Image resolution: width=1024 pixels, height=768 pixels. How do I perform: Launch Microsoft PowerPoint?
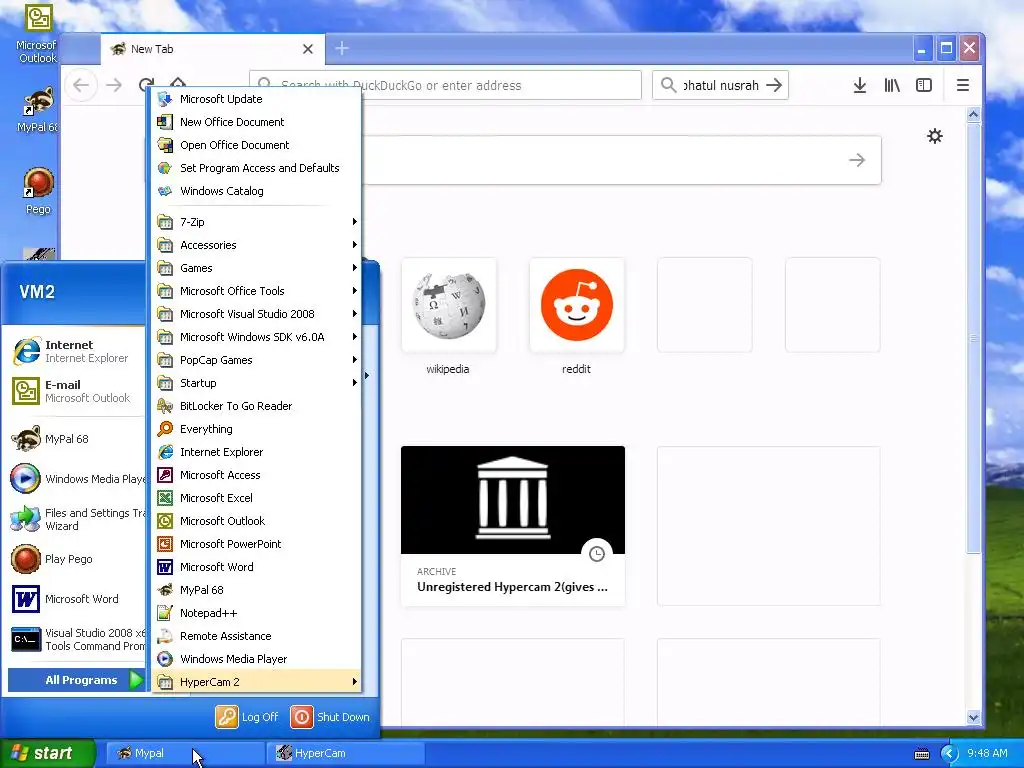(256, 543)
